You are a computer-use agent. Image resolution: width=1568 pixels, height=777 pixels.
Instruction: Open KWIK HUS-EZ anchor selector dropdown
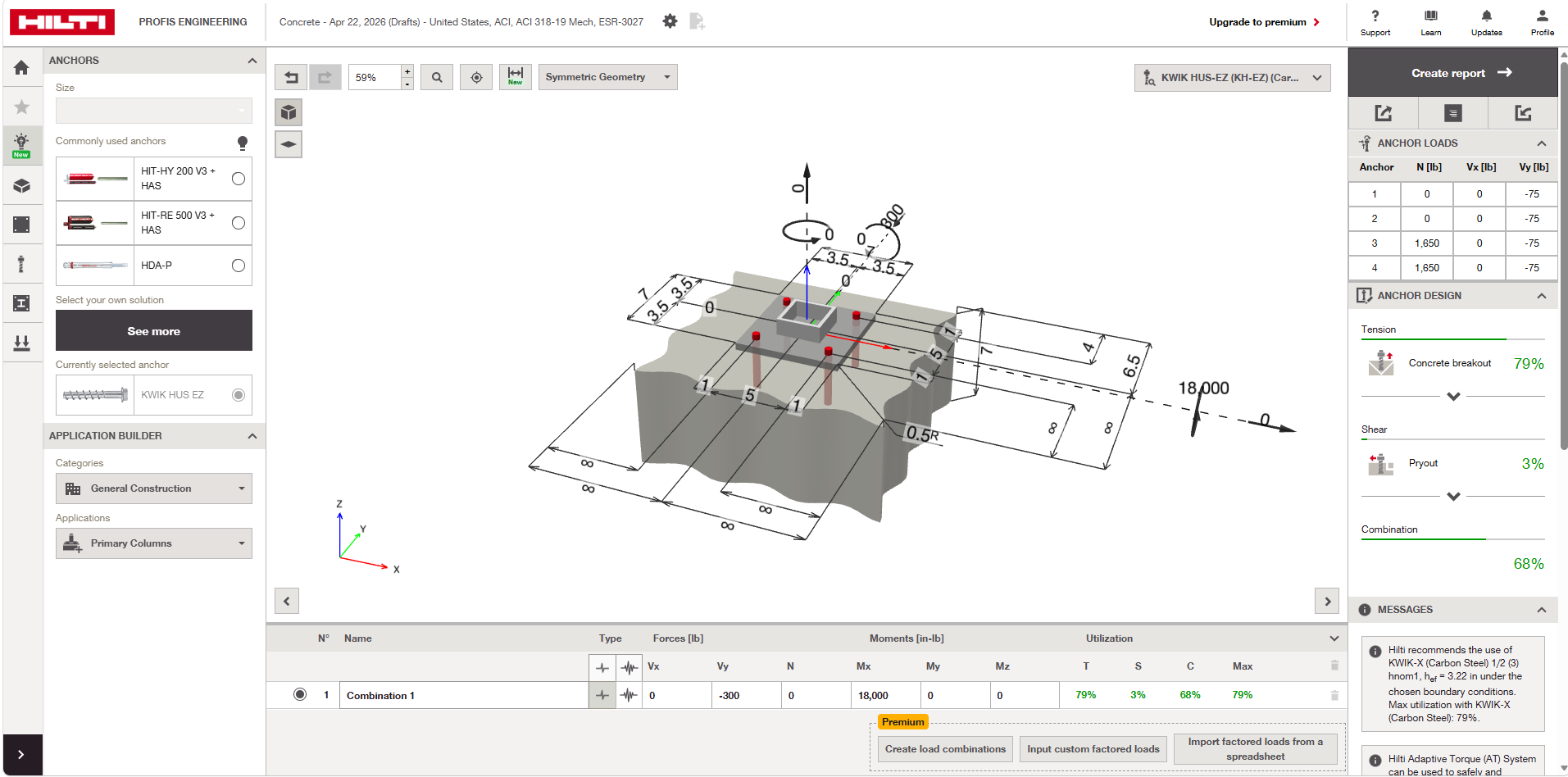(1233, 78)
